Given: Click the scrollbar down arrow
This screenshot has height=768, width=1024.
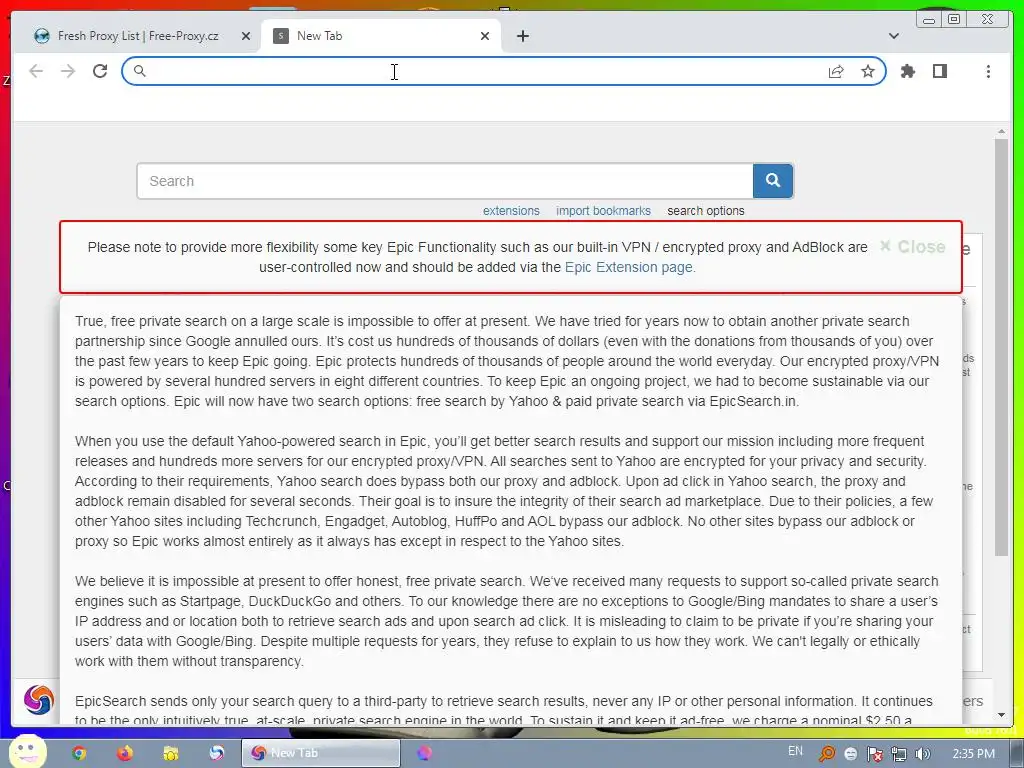Looking at the screenshot, I should click(x=1001, y=715).
